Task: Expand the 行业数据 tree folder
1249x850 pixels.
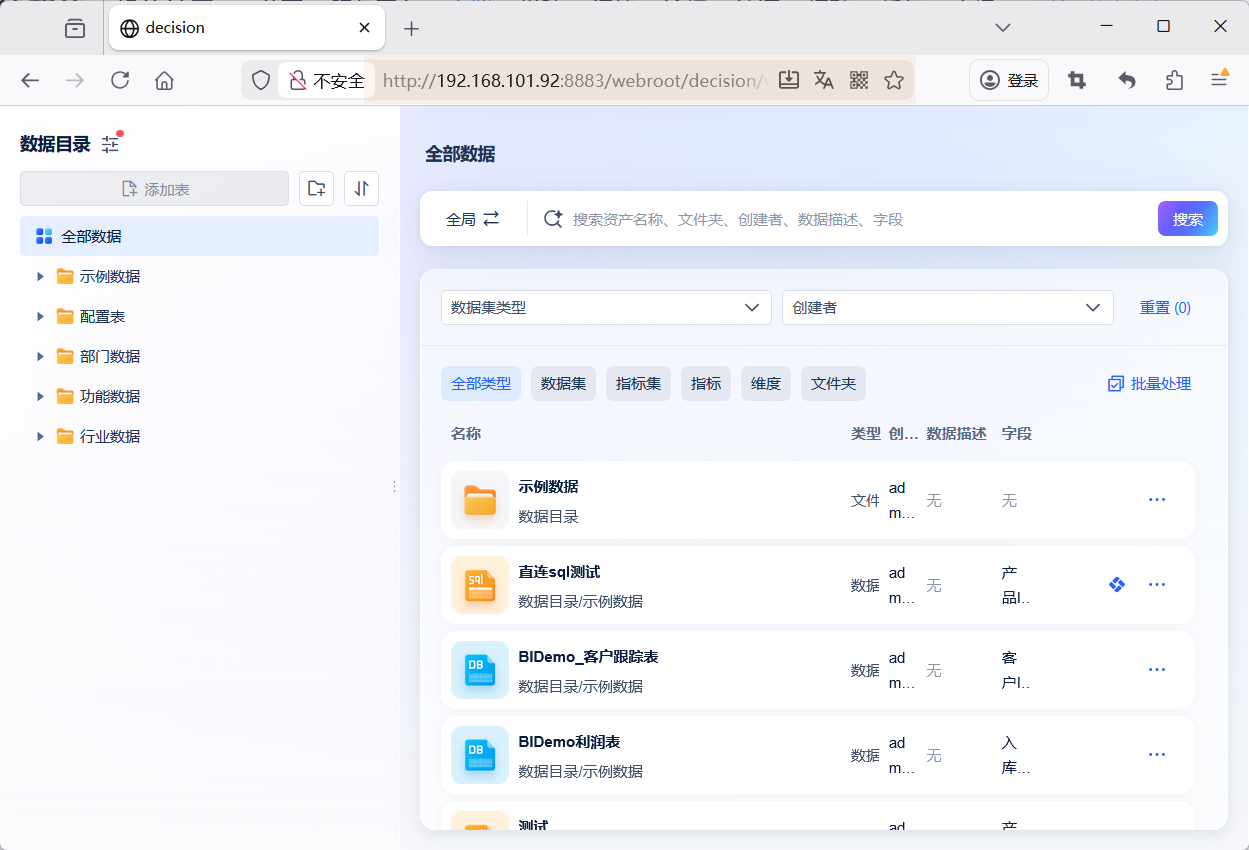Action: click(40, 436)
